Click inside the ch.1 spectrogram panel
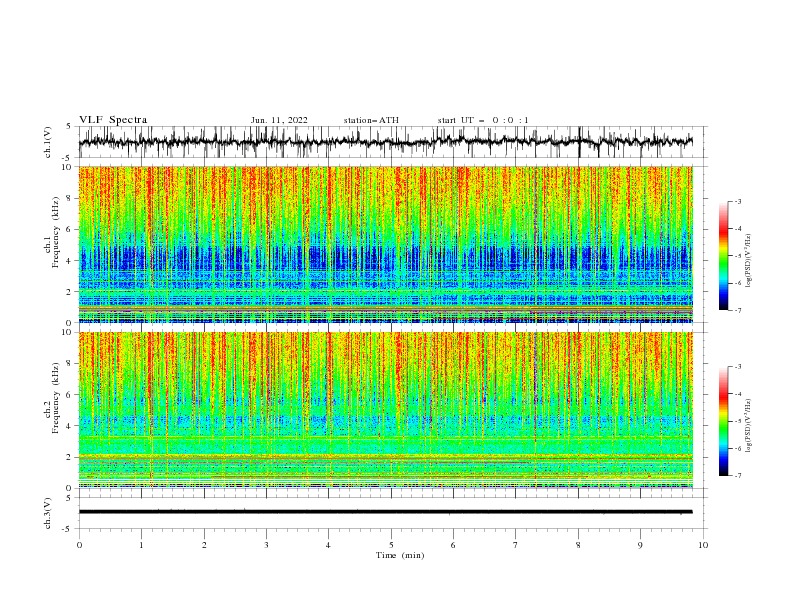Image resolution: width=792 pixels, height=612 pixels. [386, 244]
